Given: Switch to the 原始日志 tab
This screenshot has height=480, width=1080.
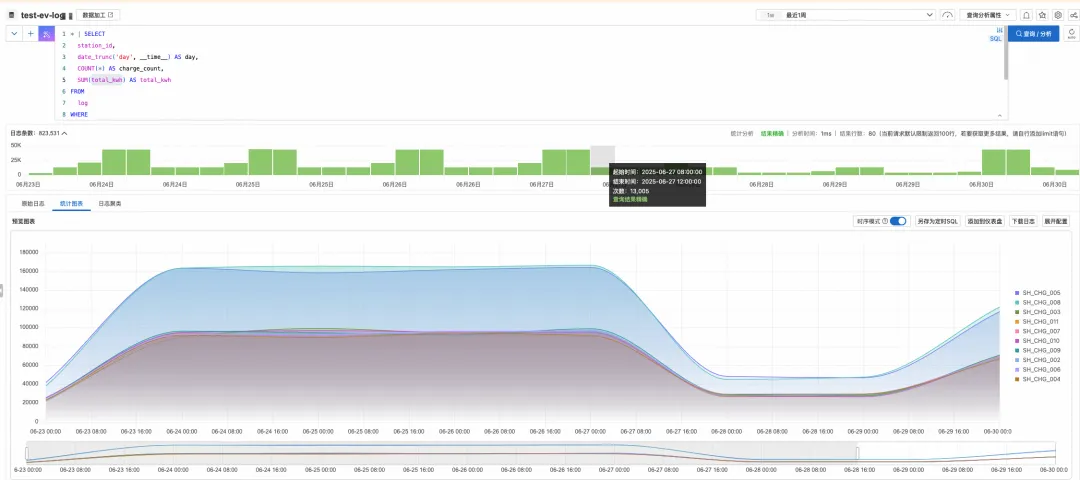Looking at the screenshot, I should click(32, 204).
